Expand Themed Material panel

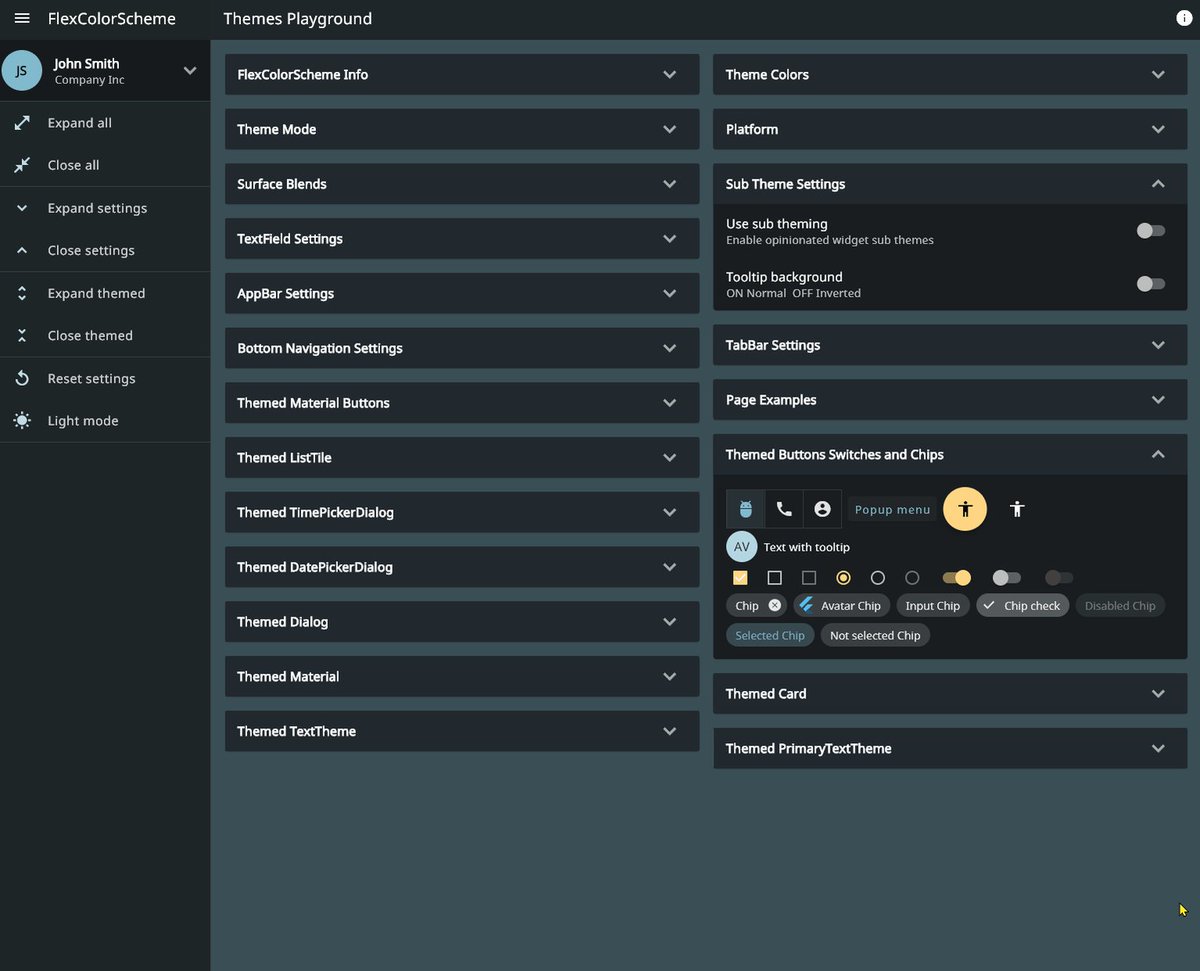(x=462, y=677)
